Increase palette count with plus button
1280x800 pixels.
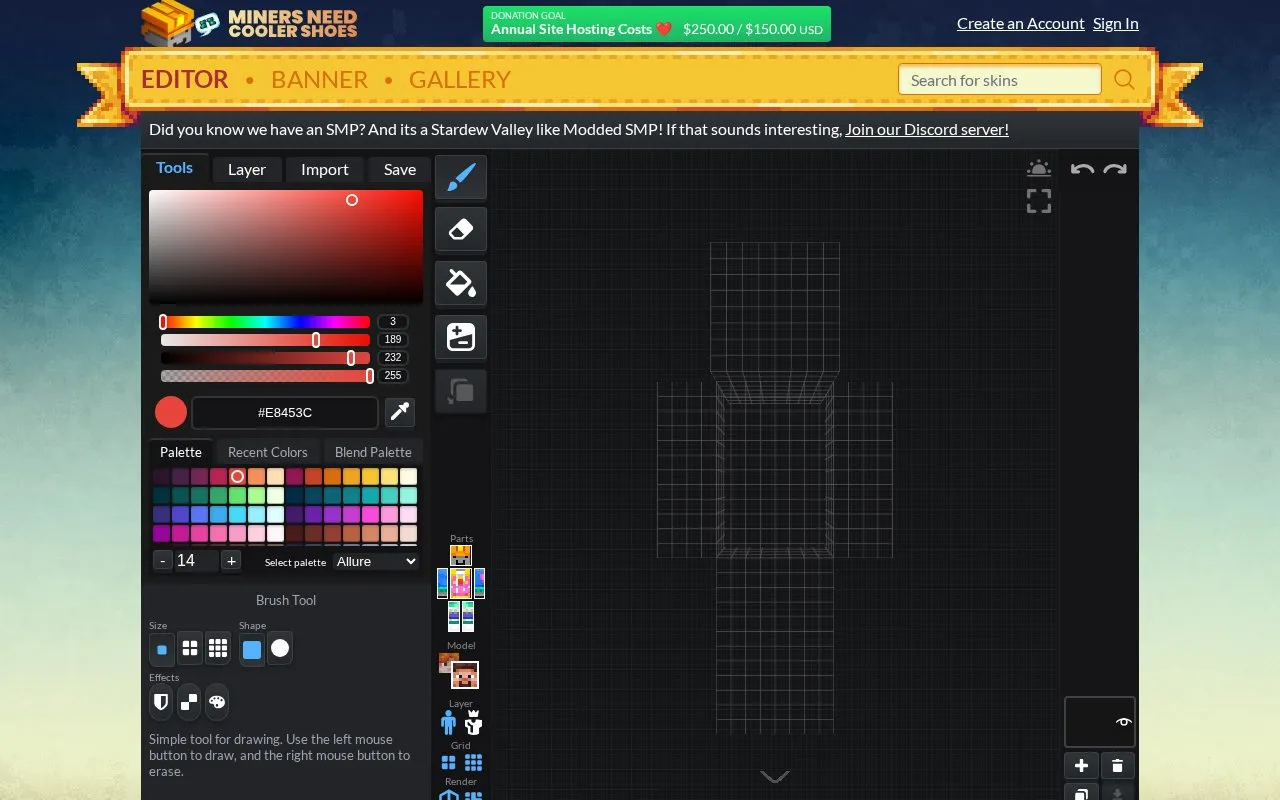(231, 561)
